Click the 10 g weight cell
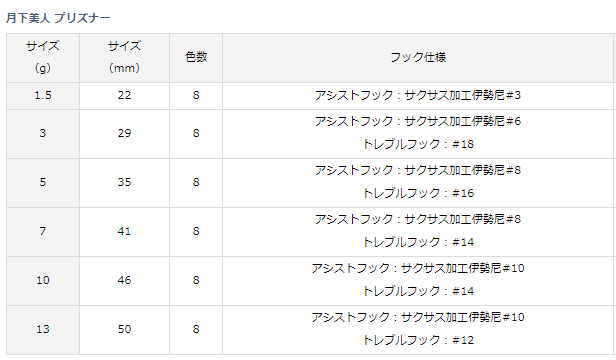The width and height of the screenshot is (616, 360). pos(43,281)
